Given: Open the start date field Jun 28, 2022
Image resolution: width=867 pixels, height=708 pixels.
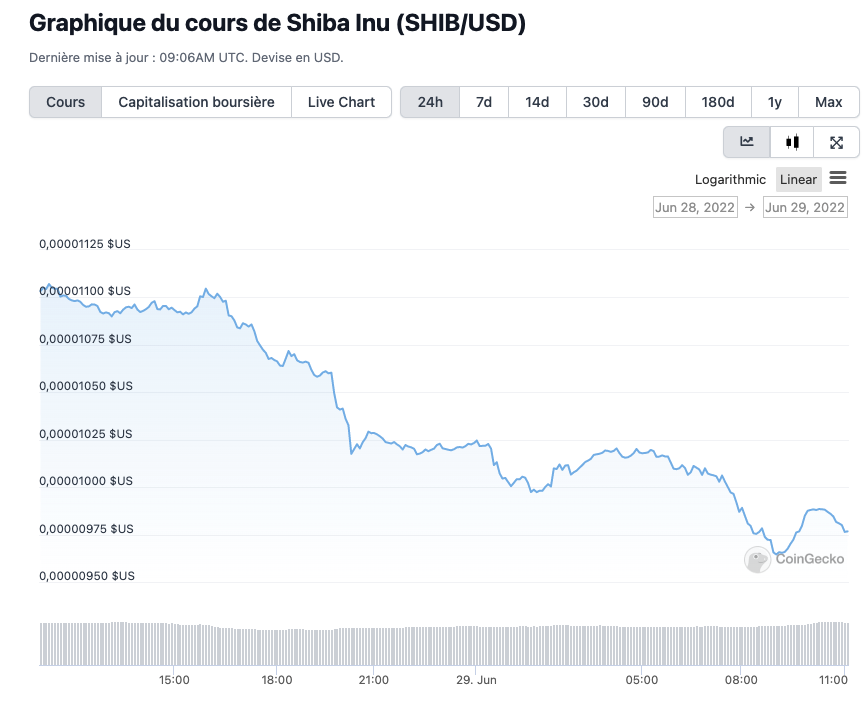Looking at the screenshot, I should tap(695, 208).
